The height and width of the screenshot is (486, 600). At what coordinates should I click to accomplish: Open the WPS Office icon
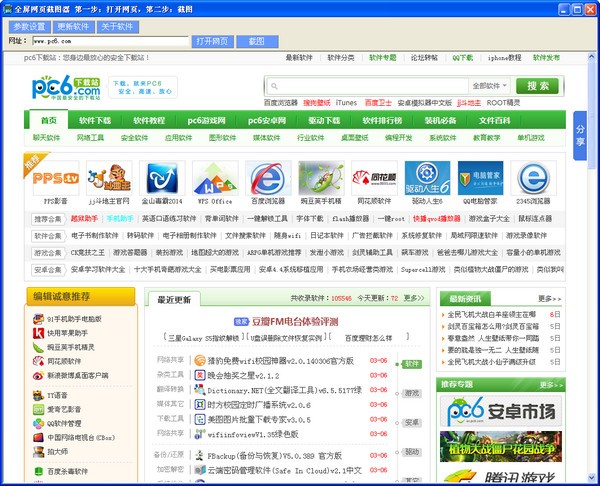pos(215,178)
